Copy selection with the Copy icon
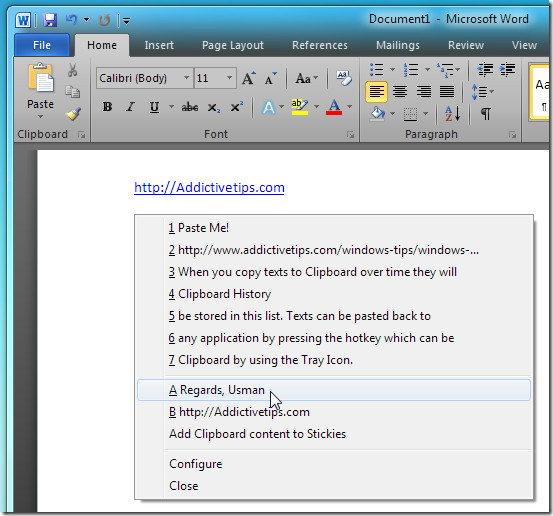Viewport: 553px width, 516px height. click(73, 92)
